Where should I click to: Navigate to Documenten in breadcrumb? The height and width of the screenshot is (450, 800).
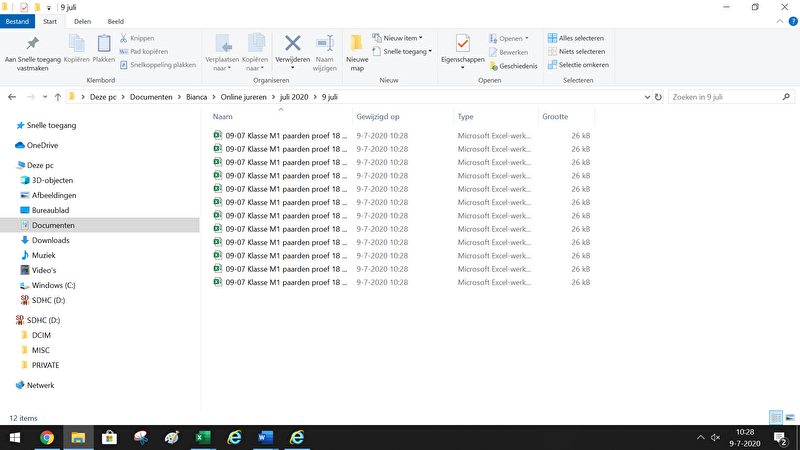point(151,97)
